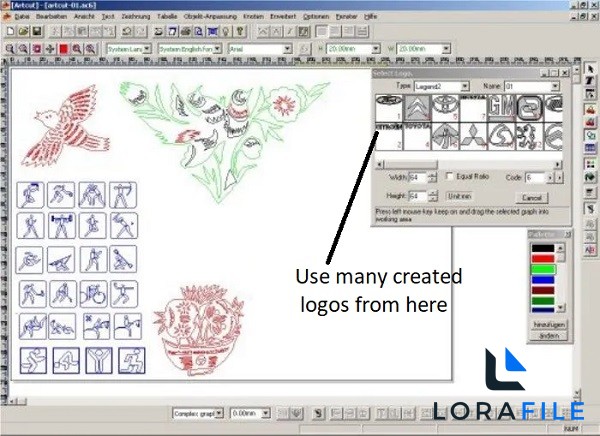This screenshot has height=436, width=600.
Task: Click the hinzufügen button in color palette
Action: [549, 325]
